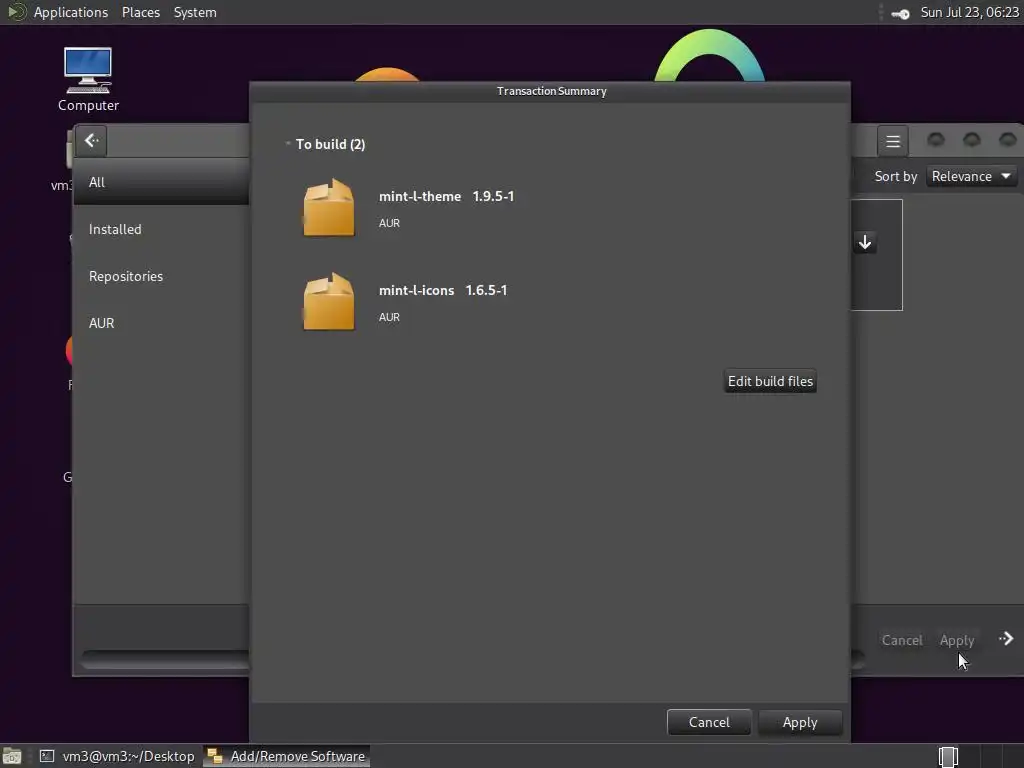
Task: Select the Repositories category in sidebar
Action: [161, 276]
